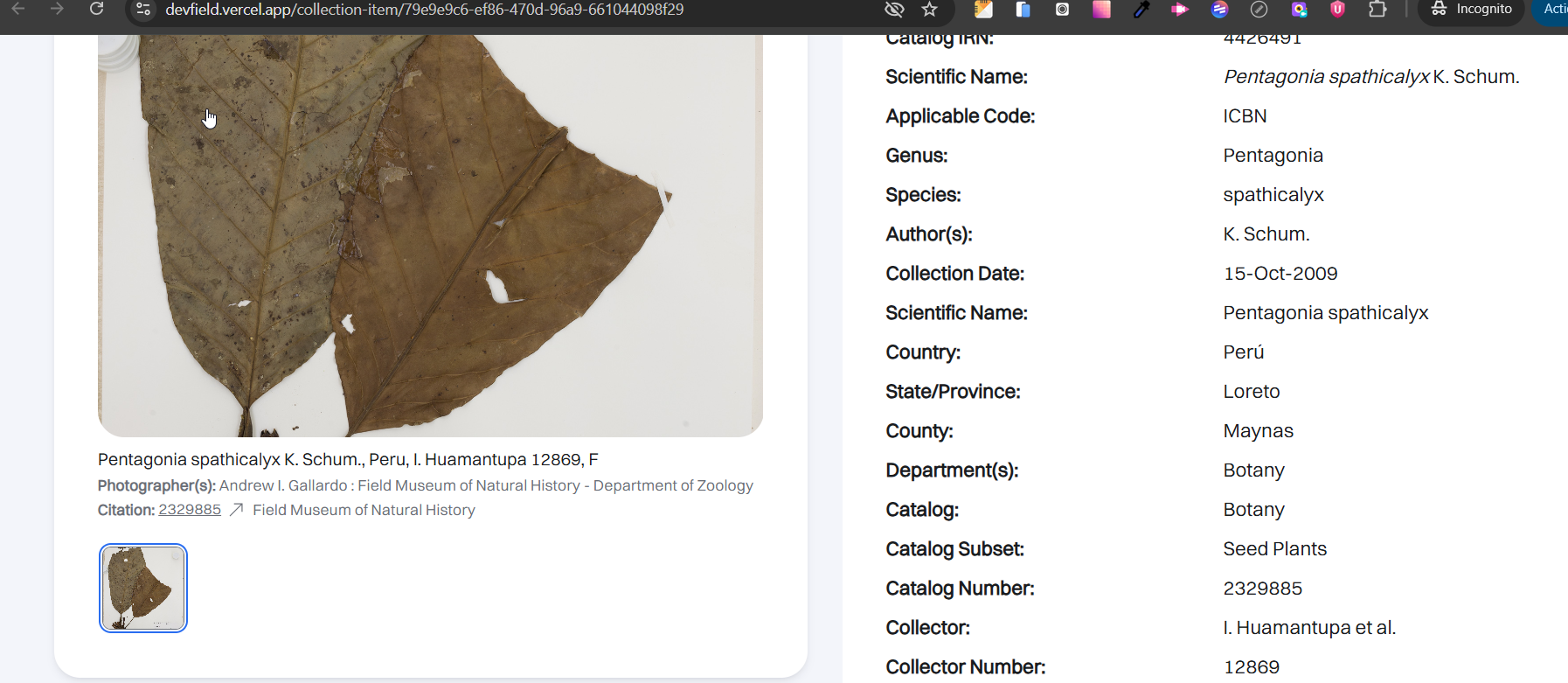Screen dimensions: 1568x683
Task: Open the white screenshot-frame extension icon
Action: (x=1062, y=10)
